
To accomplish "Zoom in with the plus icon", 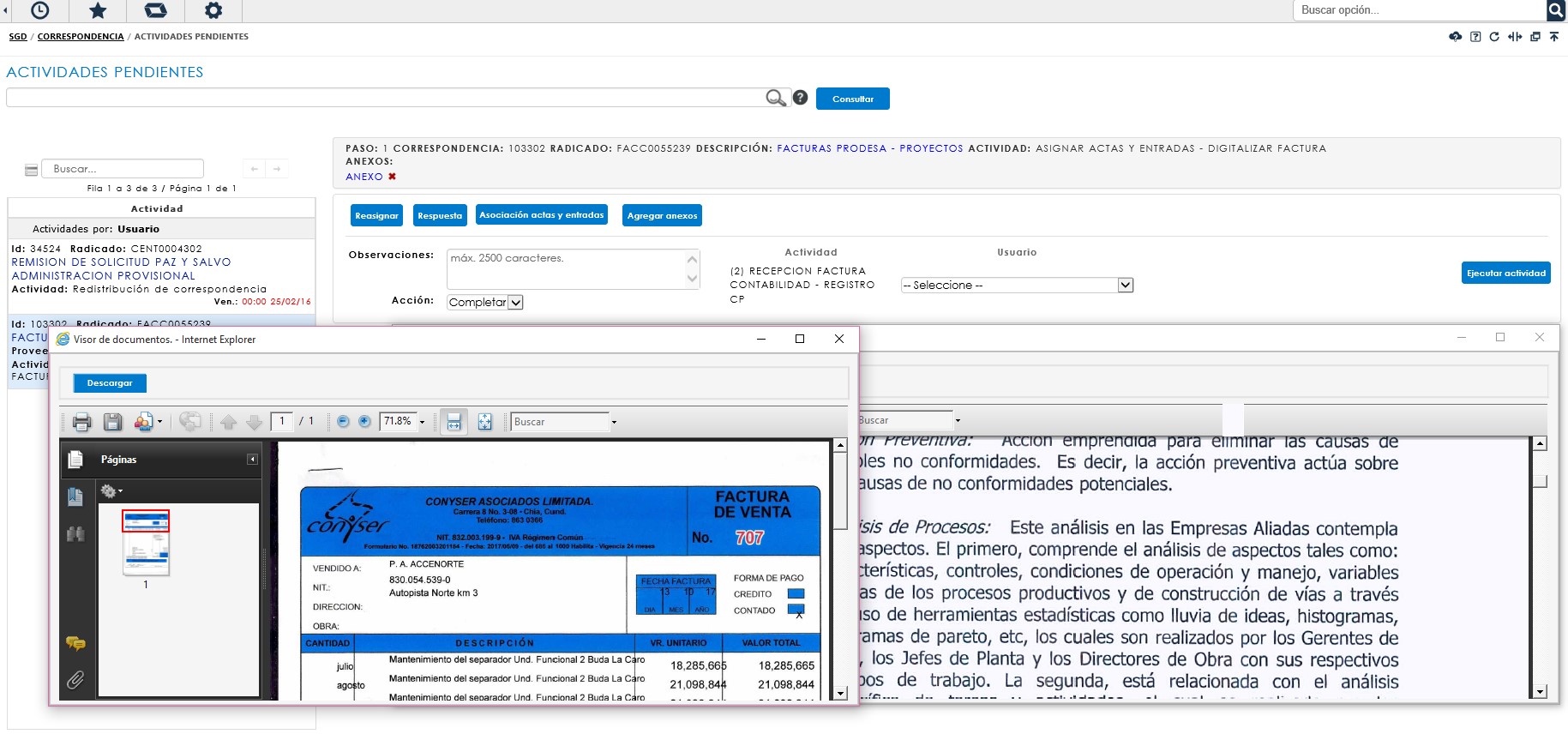I will (x=364, y=421).
